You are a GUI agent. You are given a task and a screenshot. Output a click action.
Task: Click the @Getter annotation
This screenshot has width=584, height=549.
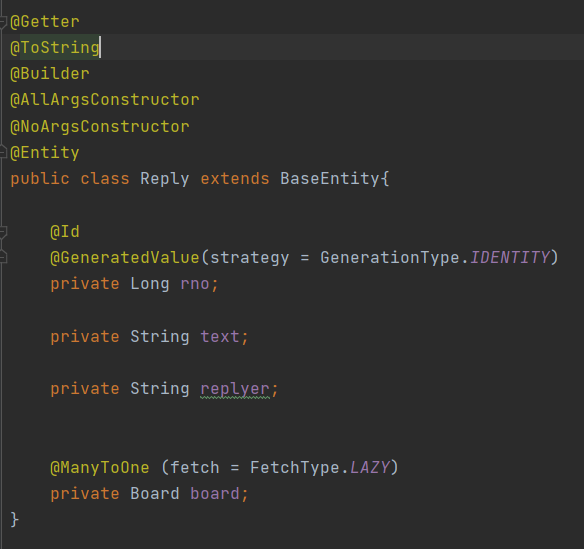[x=45, y=22]
